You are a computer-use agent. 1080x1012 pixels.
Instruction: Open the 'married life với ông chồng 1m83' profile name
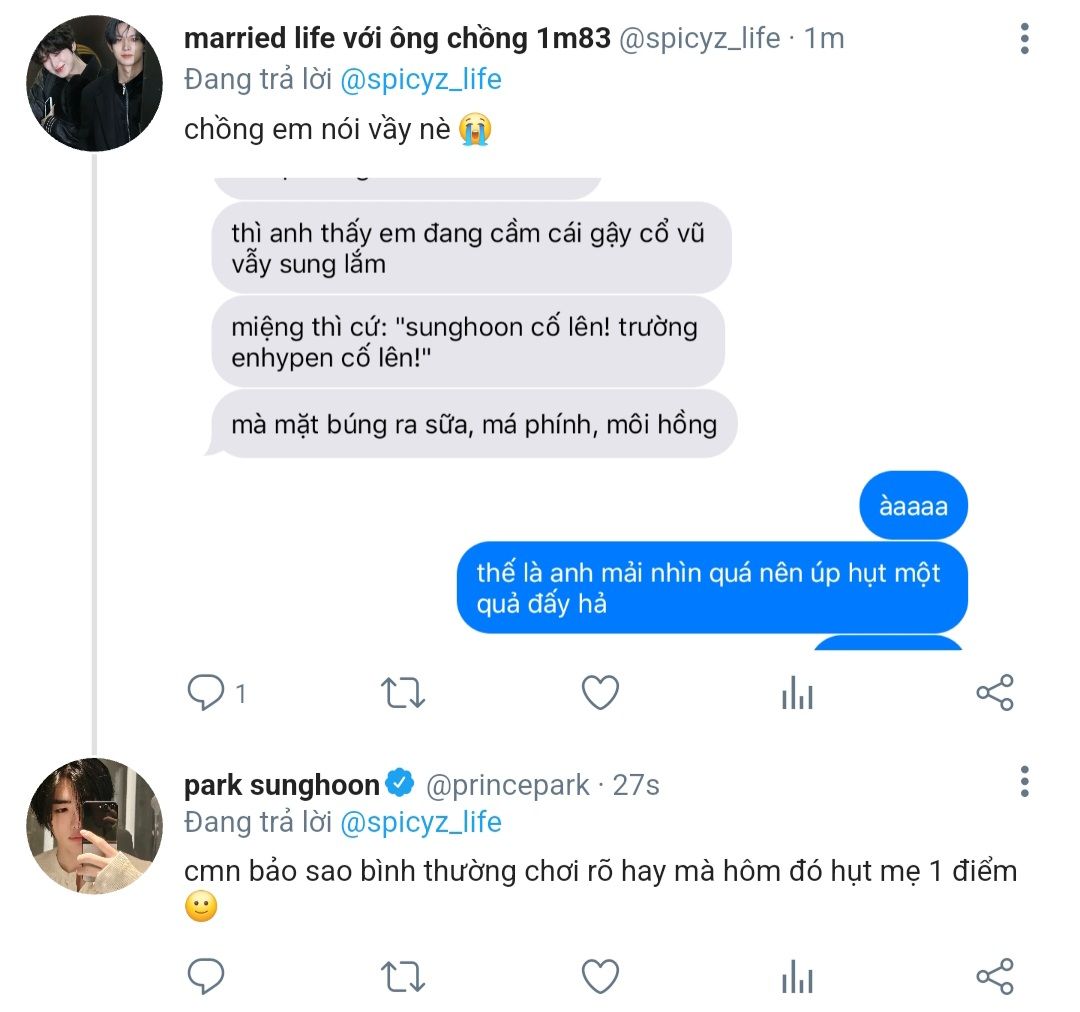pos(397,38)
